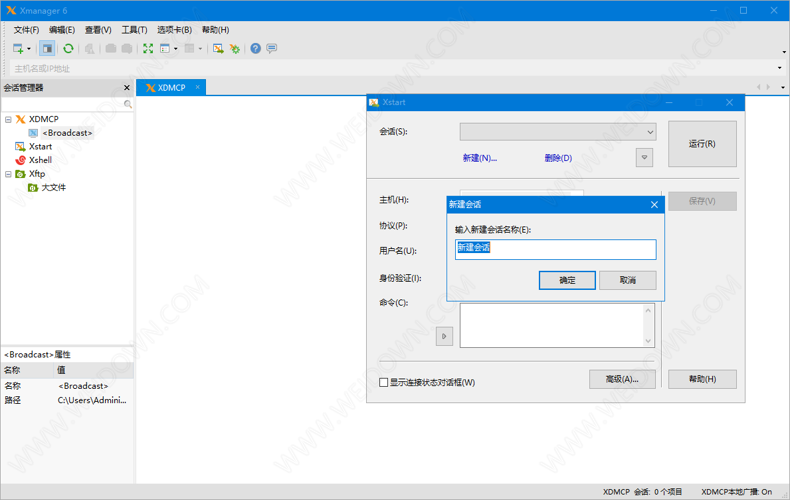Image resolution: width=790 pixels, height=500 pixels.
Task: Select Xftp in the session tree
Action: pyautogui.click(x=37, y=174)
